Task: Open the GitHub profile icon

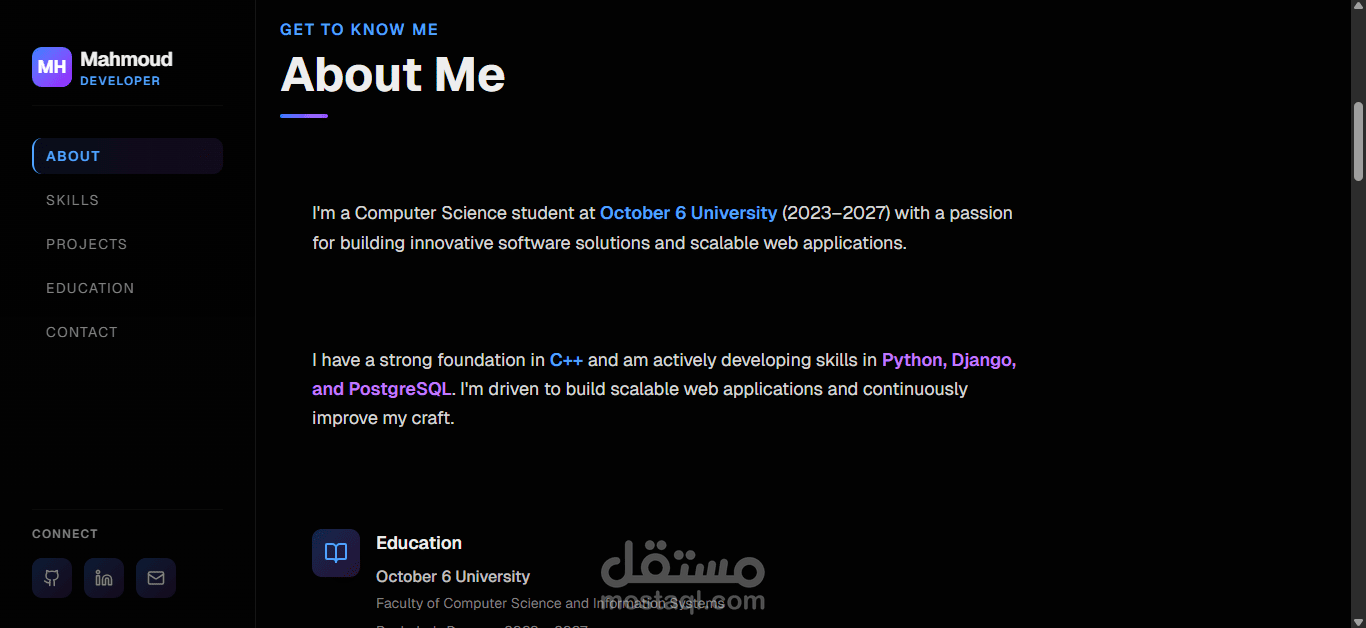Action: point(52,578)
